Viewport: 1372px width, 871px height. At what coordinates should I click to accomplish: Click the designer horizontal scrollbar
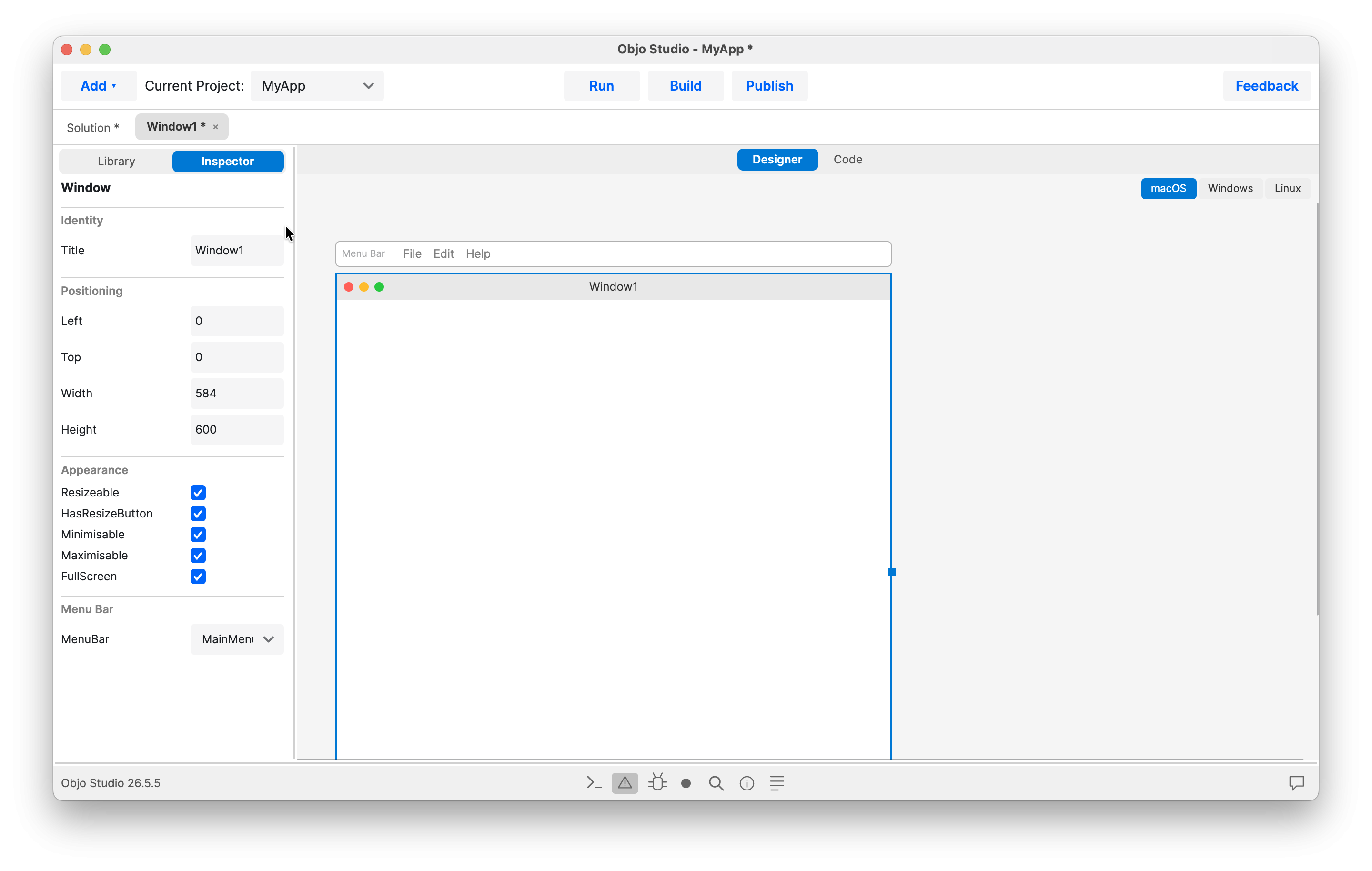tap(800, 760)
